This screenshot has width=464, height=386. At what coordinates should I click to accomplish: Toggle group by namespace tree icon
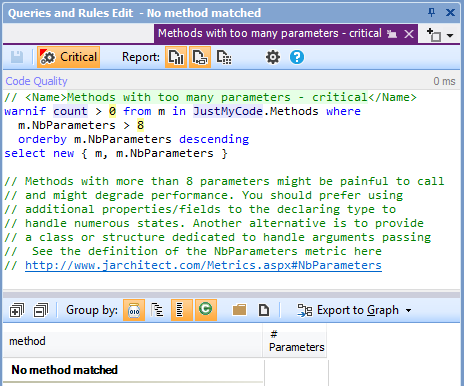[x=157, y=310]
